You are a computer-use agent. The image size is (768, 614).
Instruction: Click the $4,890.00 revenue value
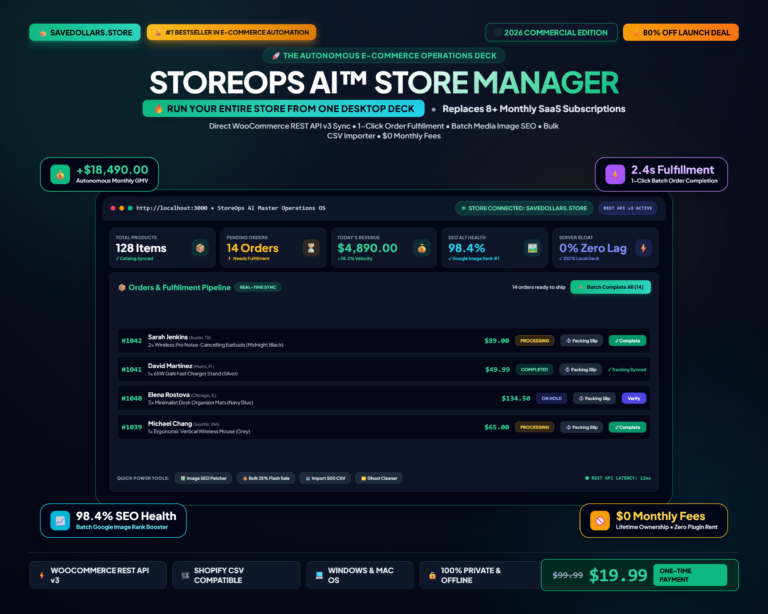pyautogui.click(x=367, y=248)
